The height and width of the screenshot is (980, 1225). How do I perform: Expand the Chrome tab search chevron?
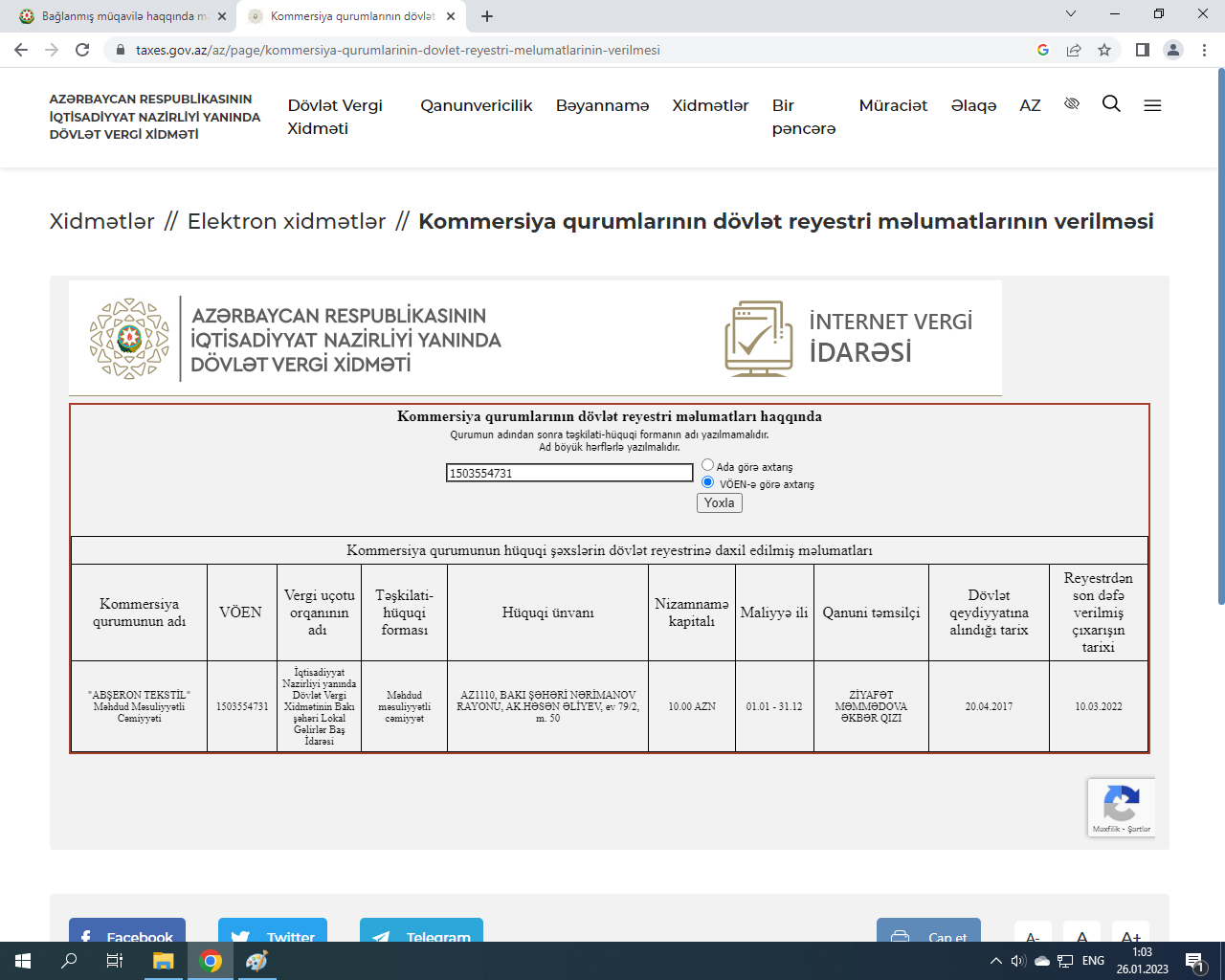coord(1071,14)
